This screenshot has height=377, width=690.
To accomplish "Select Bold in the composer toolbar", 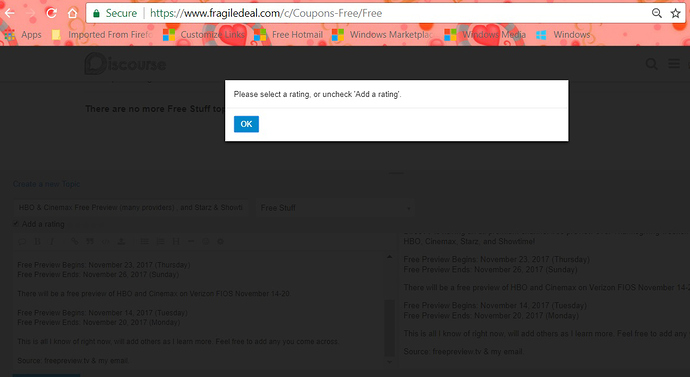I will pos(37,242).
